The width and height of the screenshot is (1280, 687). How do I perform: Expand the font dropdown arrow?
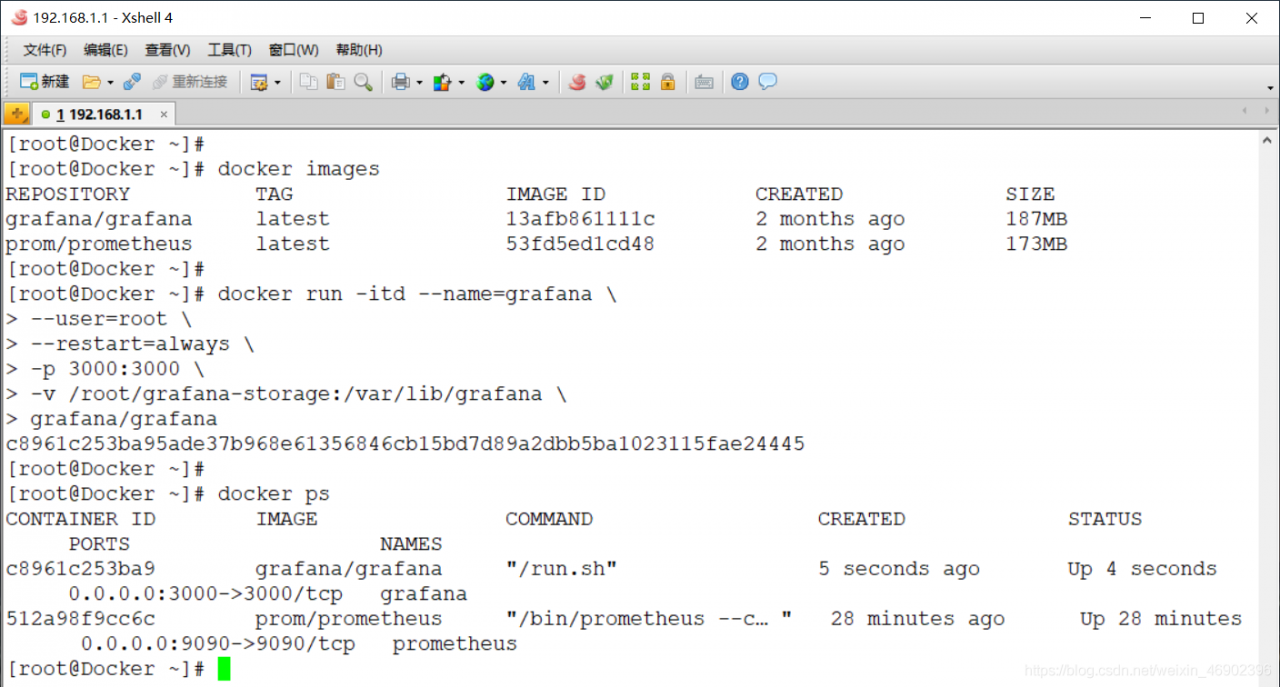click(545, 82)
